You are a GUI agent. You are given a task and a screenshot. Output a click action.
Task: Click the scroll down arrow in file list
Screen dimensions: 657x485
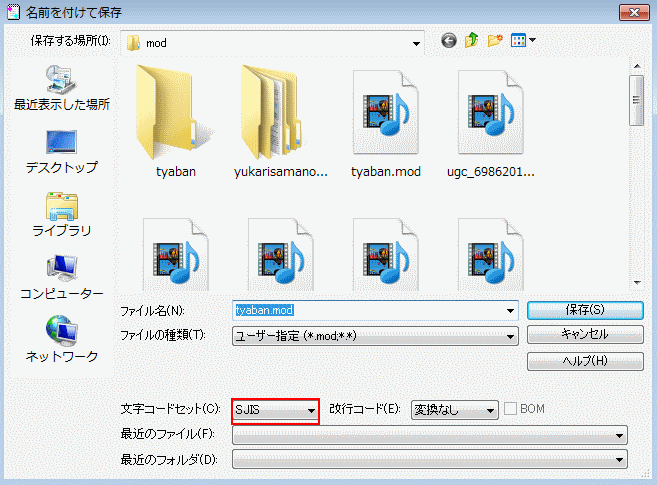point(637,283)
